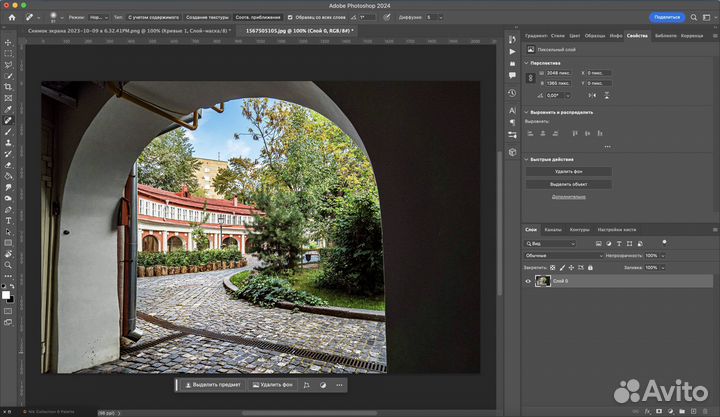The width and height of the screenshot is (720, 417).
Task: Click 'Выделить объект' quick action
Action: (x=568, y=184)
